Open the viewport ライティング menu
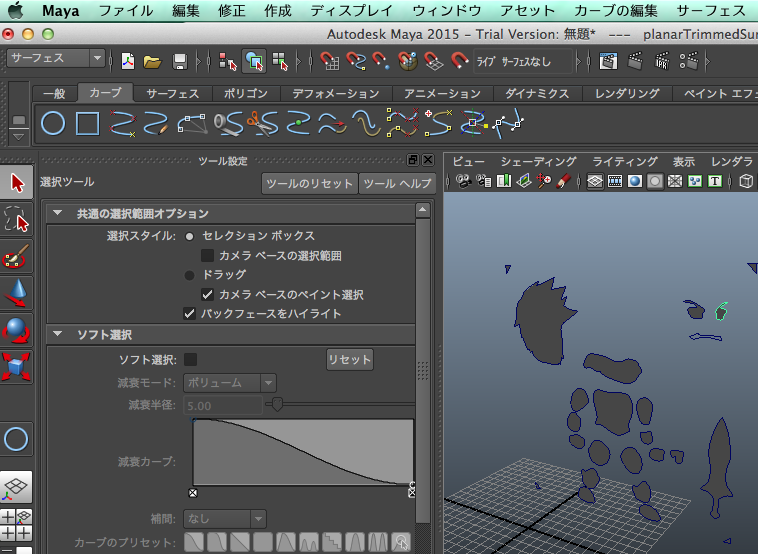Screen dimensions: 758x554 (x=625, y=161)
